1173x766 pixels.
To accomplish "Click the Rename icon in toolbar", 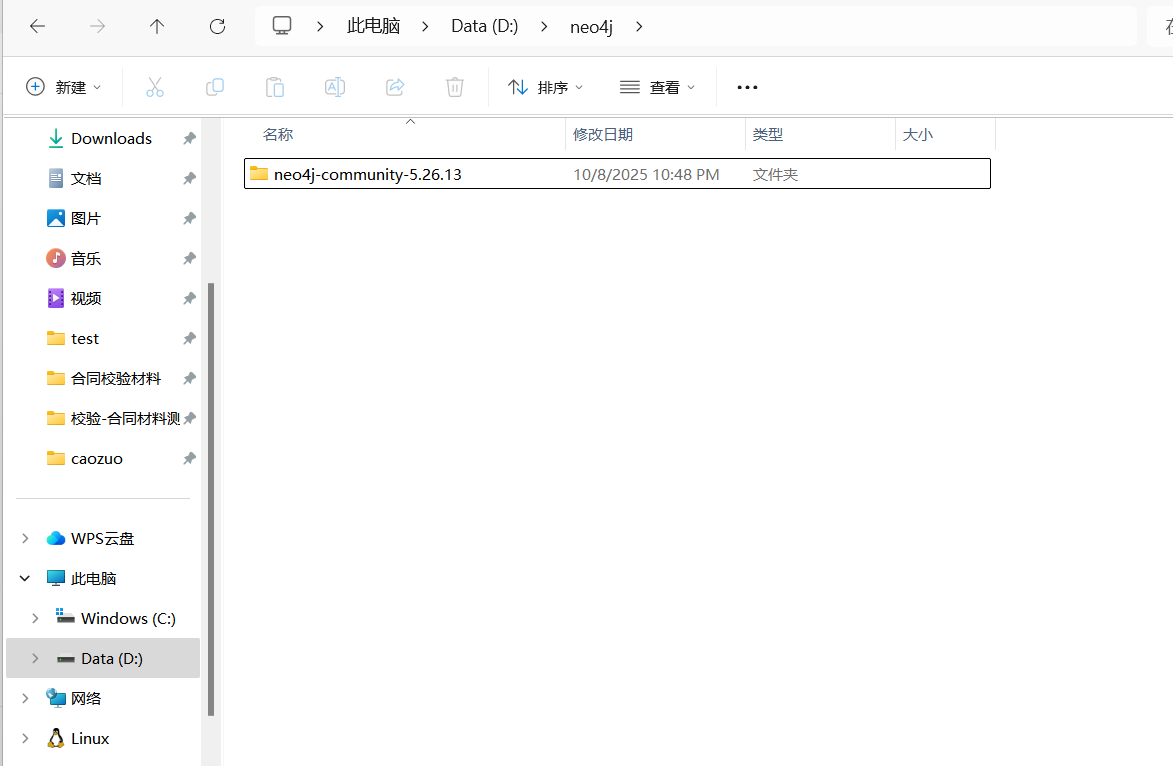I will (334, 87).
